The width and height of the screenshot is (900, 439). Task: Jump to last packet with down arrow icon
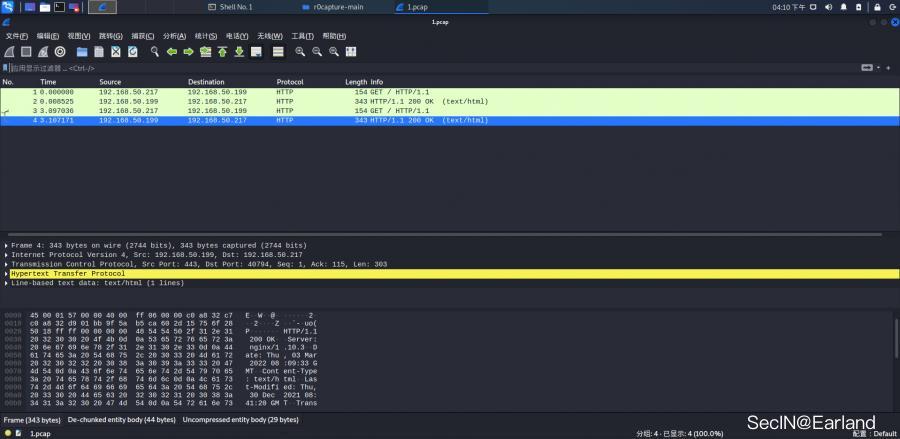(x=240, y=51)
